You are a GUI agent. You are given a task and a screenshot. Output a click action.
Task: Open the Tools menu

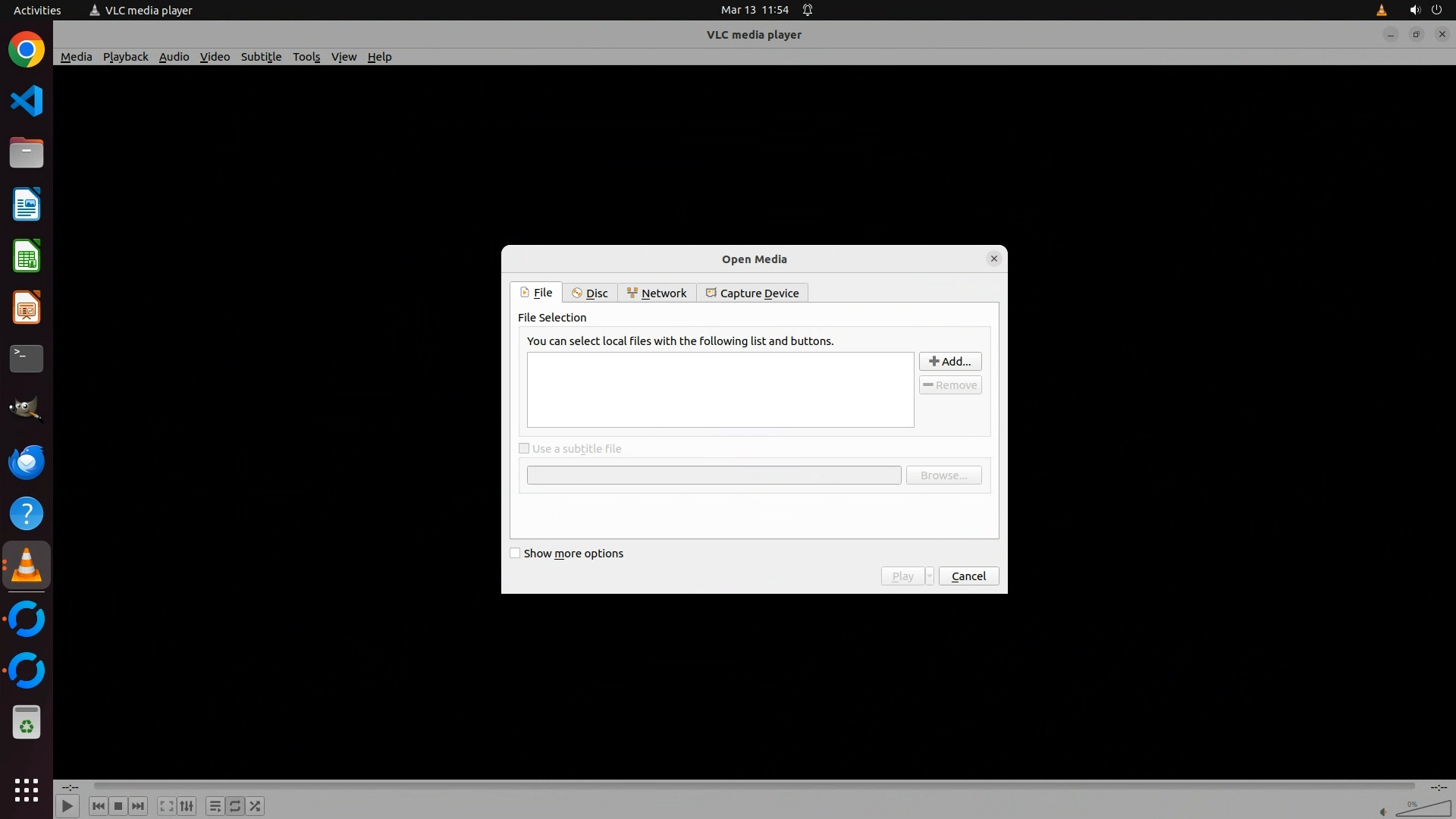306,57
